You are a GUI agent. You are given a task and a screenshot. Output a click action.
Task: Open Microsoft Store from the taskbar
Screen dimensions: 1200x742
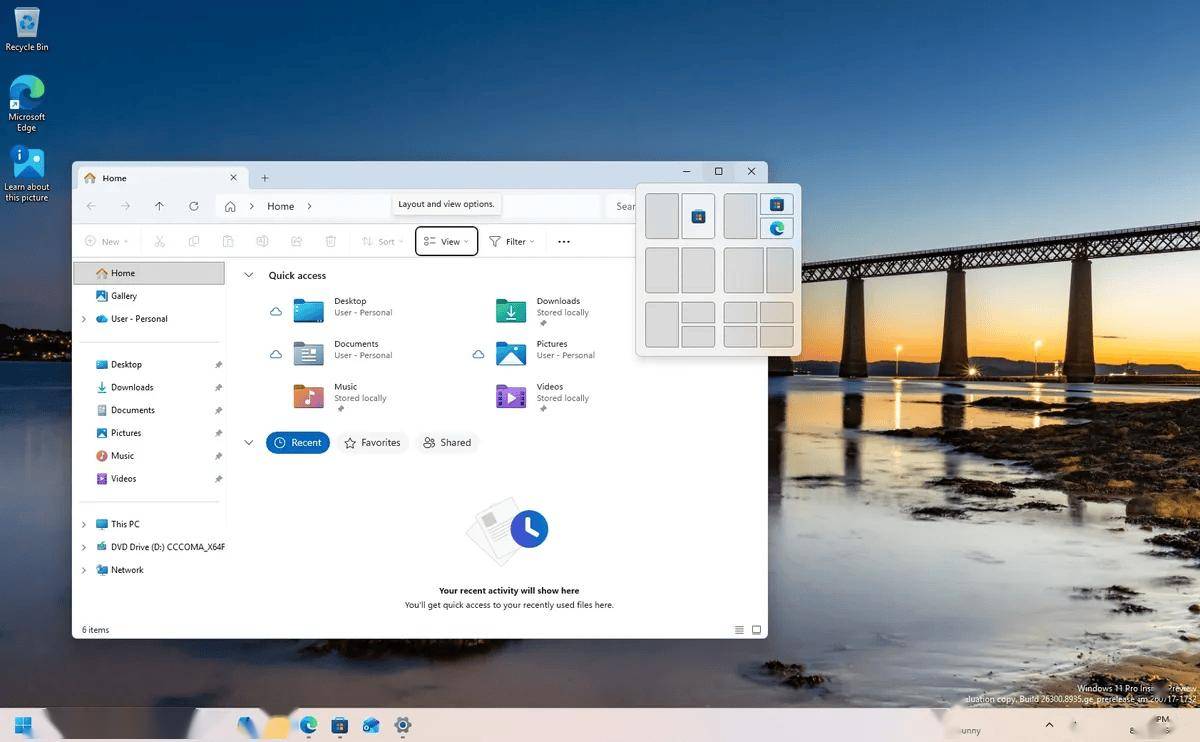[x=340, y=725]
